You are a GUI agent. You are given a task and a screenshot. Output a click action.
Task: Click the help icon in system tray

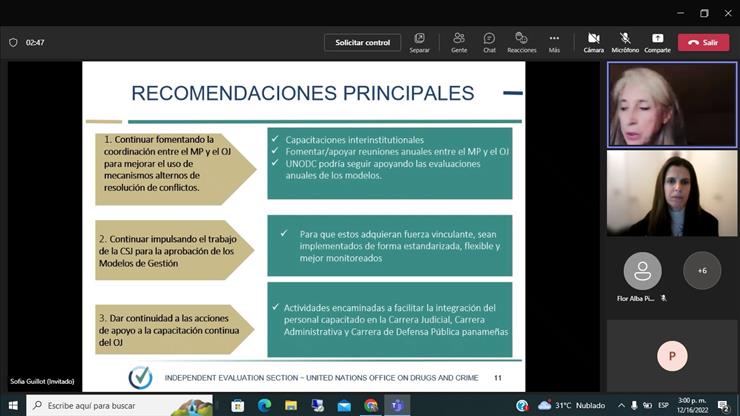coord(522,406)
